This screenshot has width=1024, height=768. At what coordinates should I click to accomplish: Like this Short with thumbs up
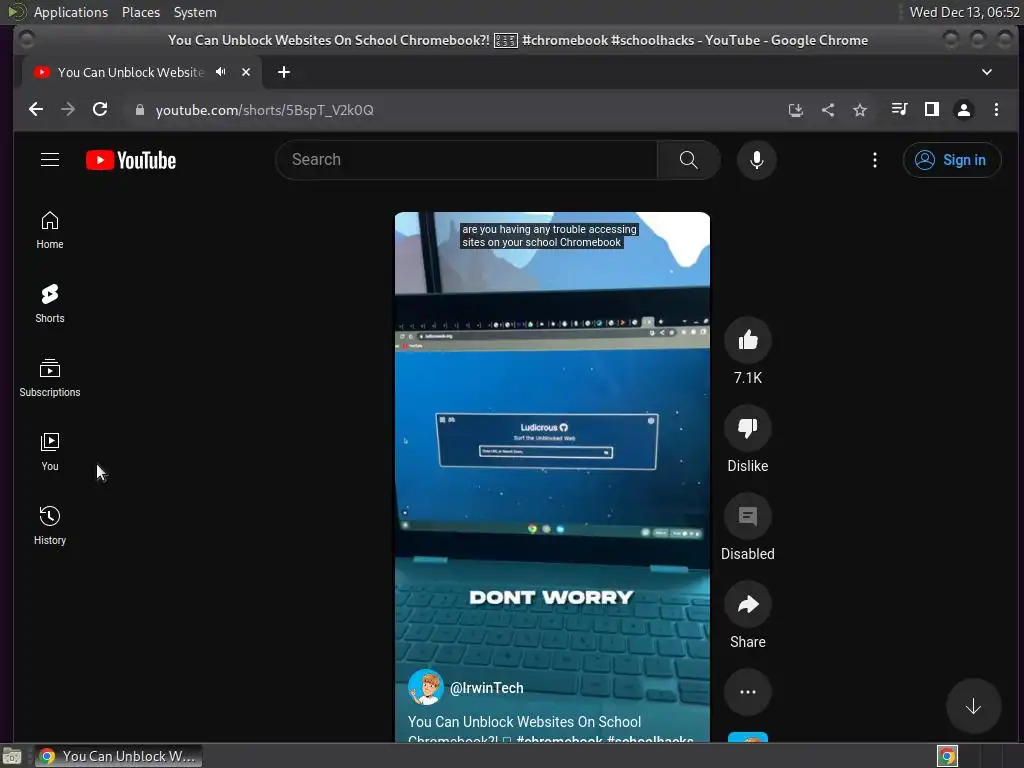(748, 340)
